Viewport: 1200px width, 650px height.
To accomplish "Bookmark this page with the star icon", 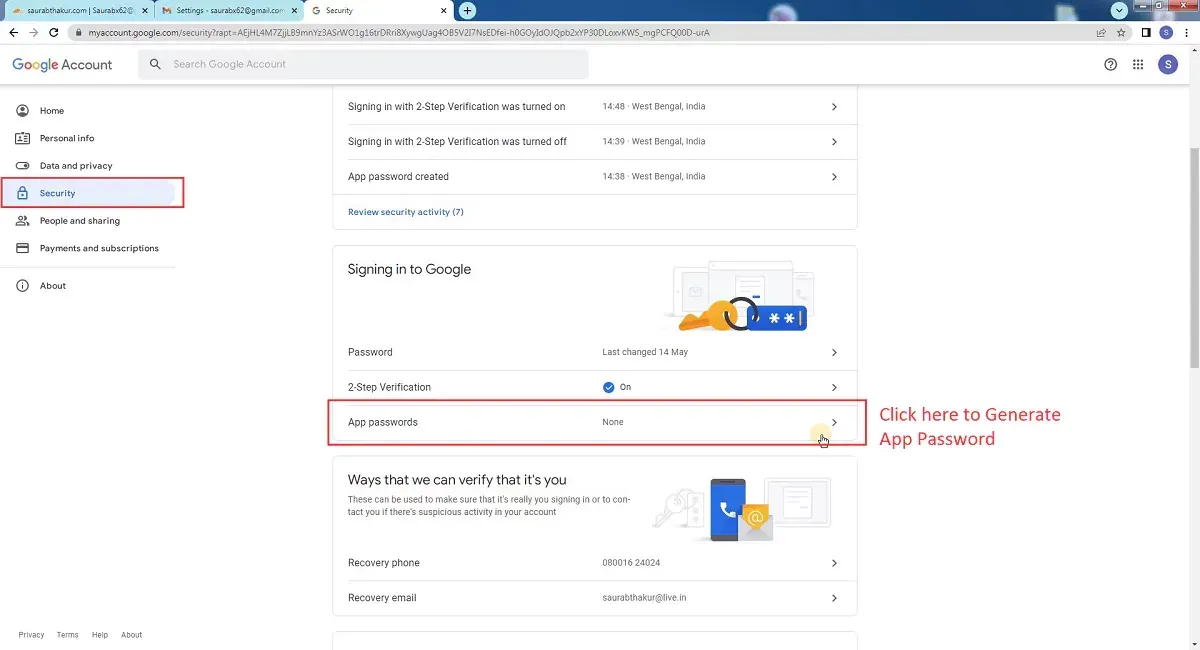I will pyautogui.click(x=1121, y=32).
